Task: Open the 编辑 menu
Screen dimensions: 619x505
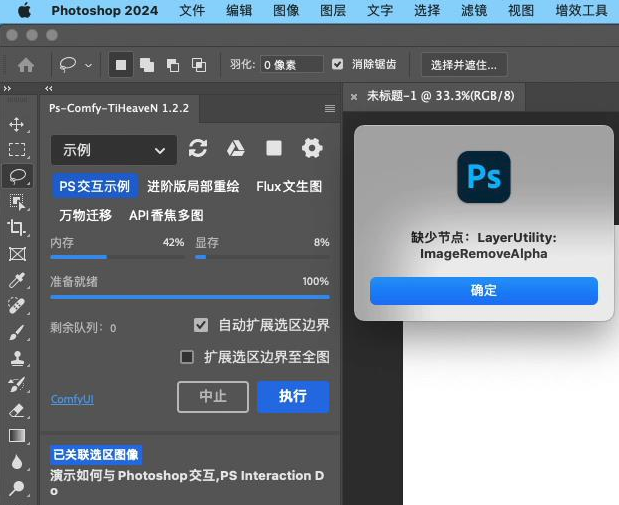Action: [239, 11]
